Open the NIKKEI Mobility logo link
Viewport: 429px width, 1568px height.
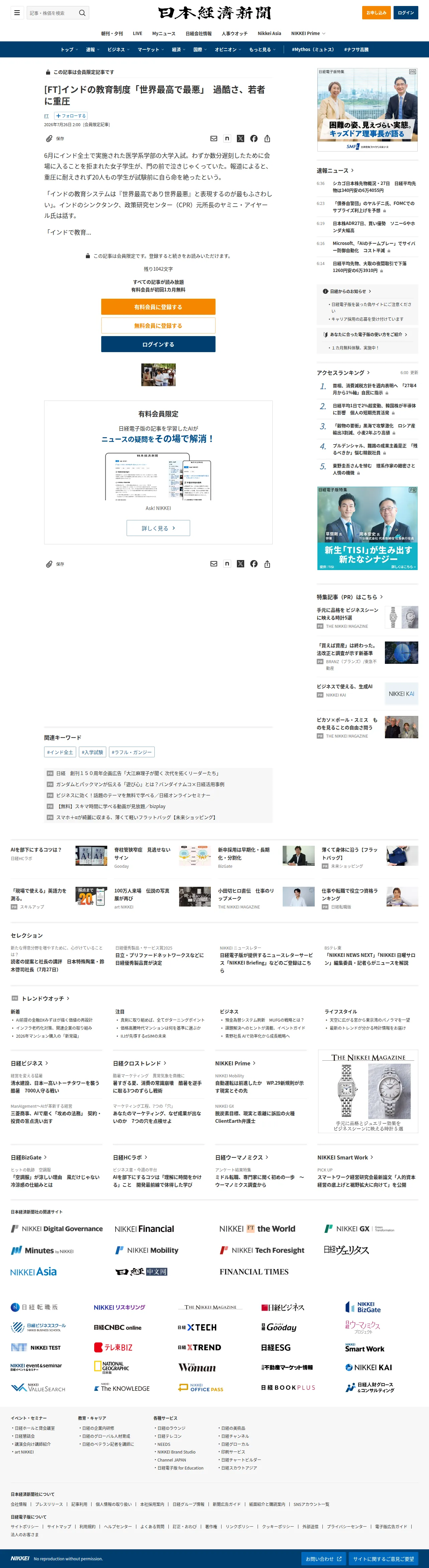pyautogui.click(x=147, y=1250)
